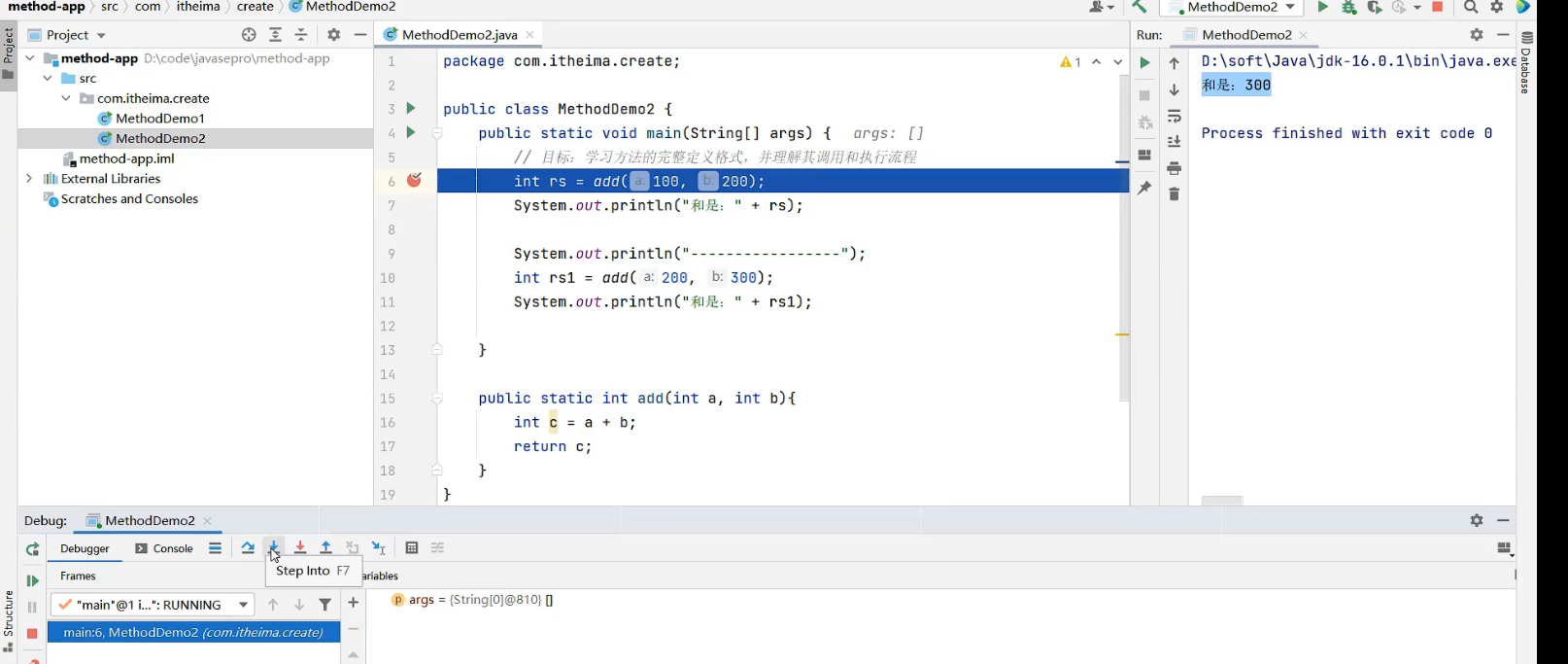1568x664 pixels.
Task: Open the Database side tool window
Action: [1526, 61]
